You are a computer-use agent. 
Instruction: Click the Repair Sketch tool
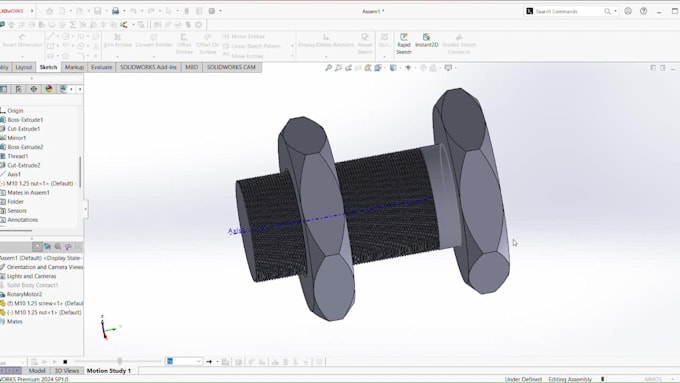365,44
